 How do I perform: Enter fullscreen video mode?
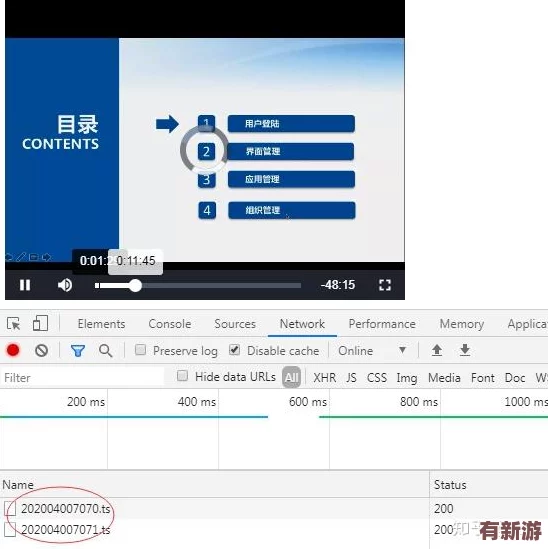[385, 285]
